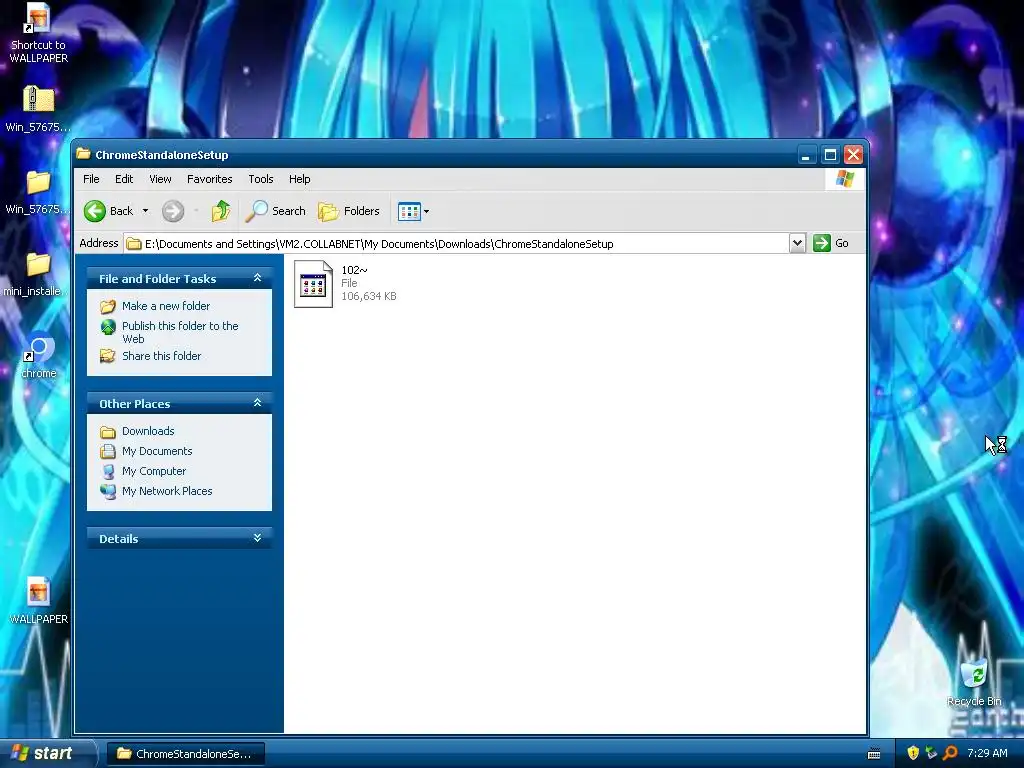Click the security shield tray icon
The width and height of the screenshot is (1024, 768).
pyautogui.click(x=913, y=753)
